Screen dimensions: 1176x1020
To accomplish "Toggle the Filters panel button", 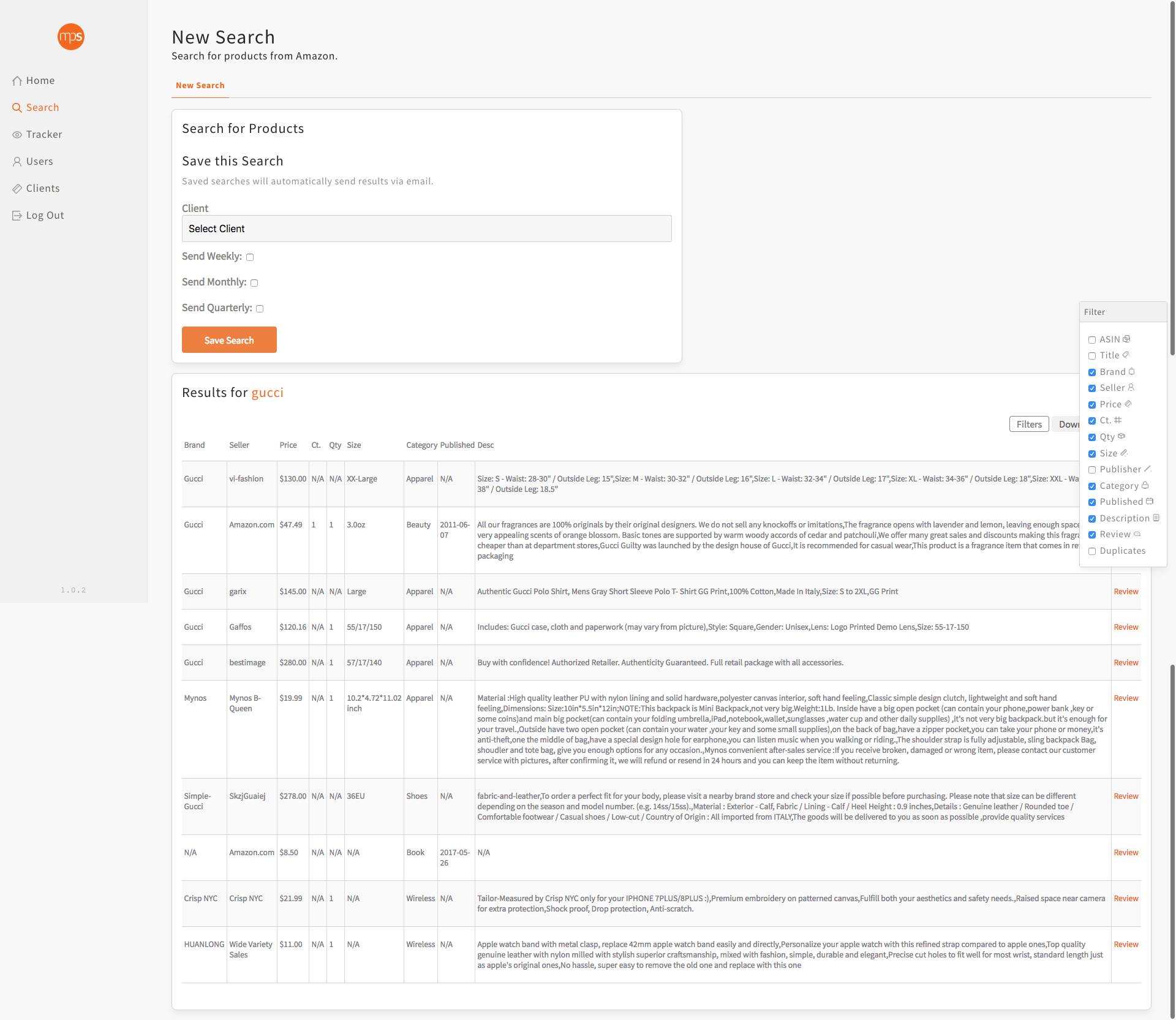I will point(1028,424).
